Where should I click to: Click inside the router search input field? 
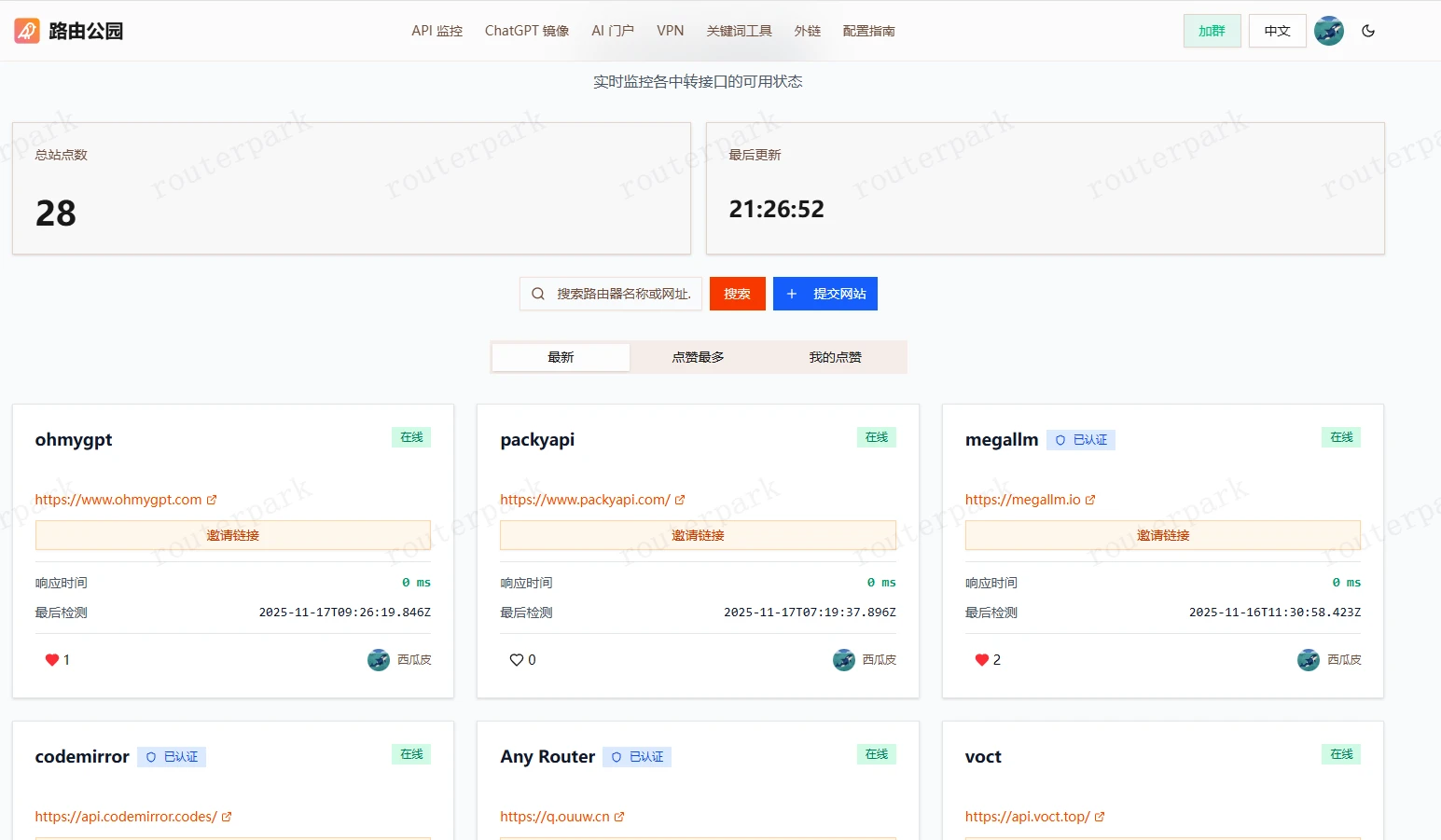point(616,294)
